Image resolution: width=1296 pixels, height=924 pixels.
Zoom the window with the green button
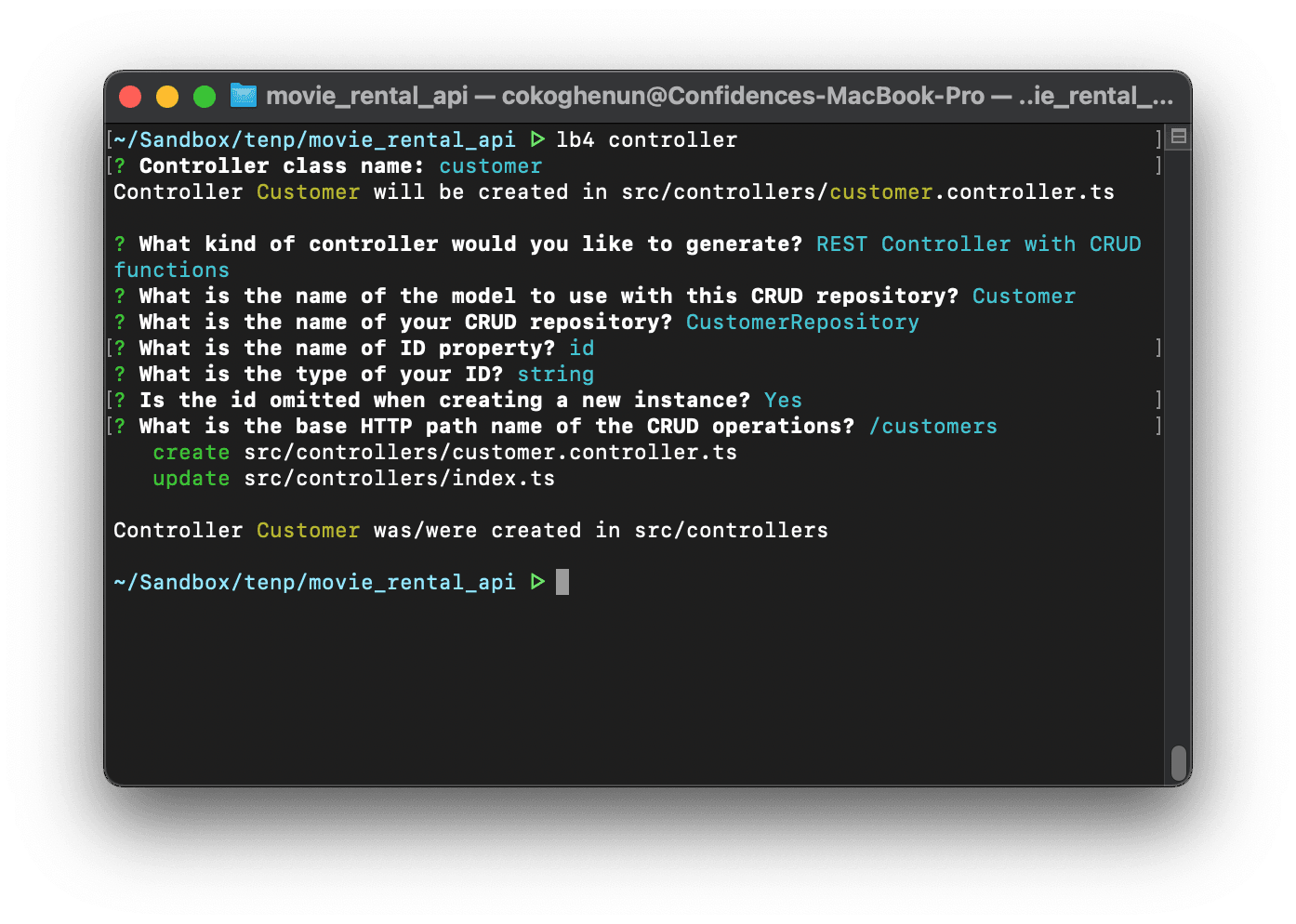click(205, 97)
